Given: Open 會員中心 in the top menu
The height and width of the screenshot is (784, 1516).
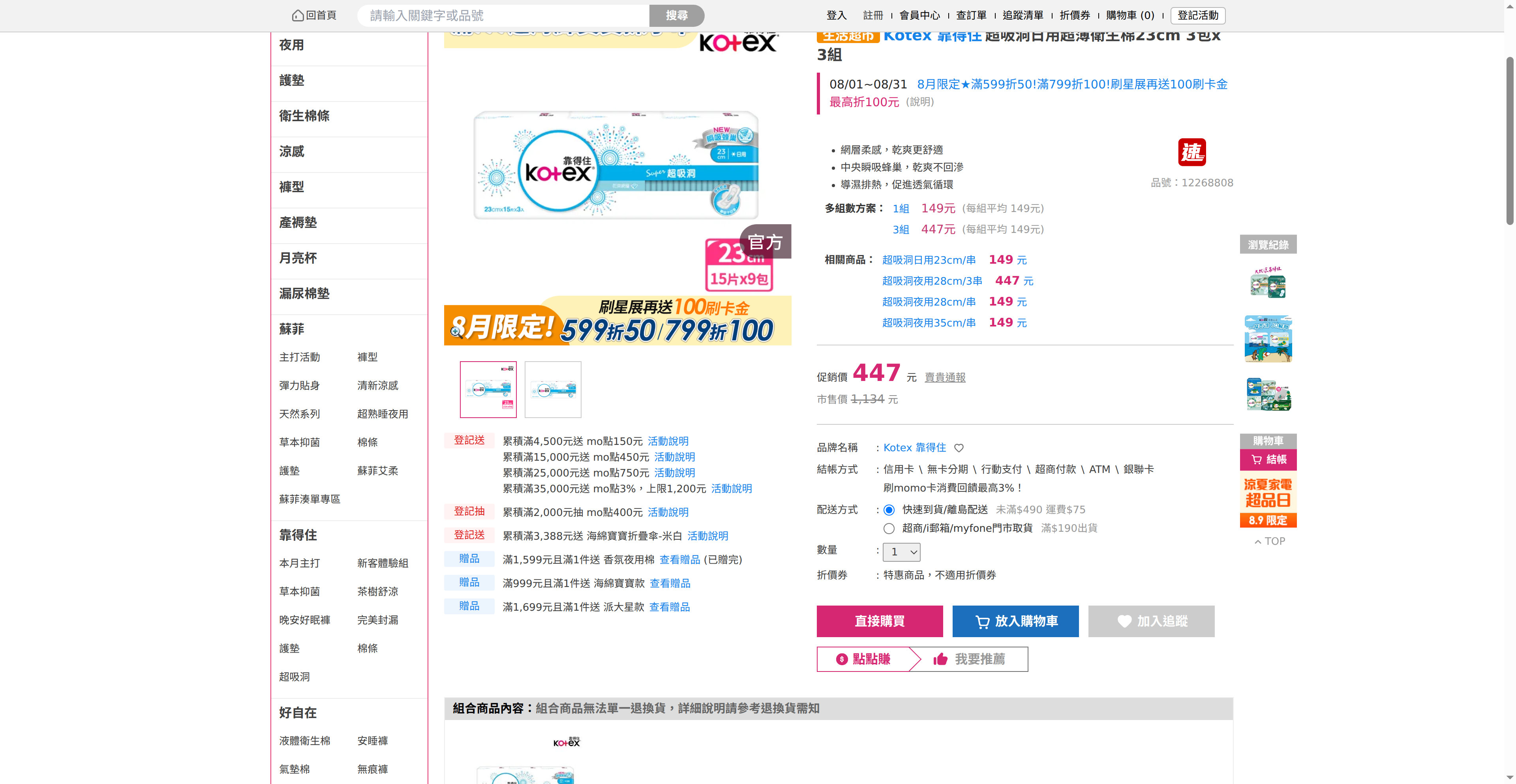Looking at the screenshot, I should (919, 15).
